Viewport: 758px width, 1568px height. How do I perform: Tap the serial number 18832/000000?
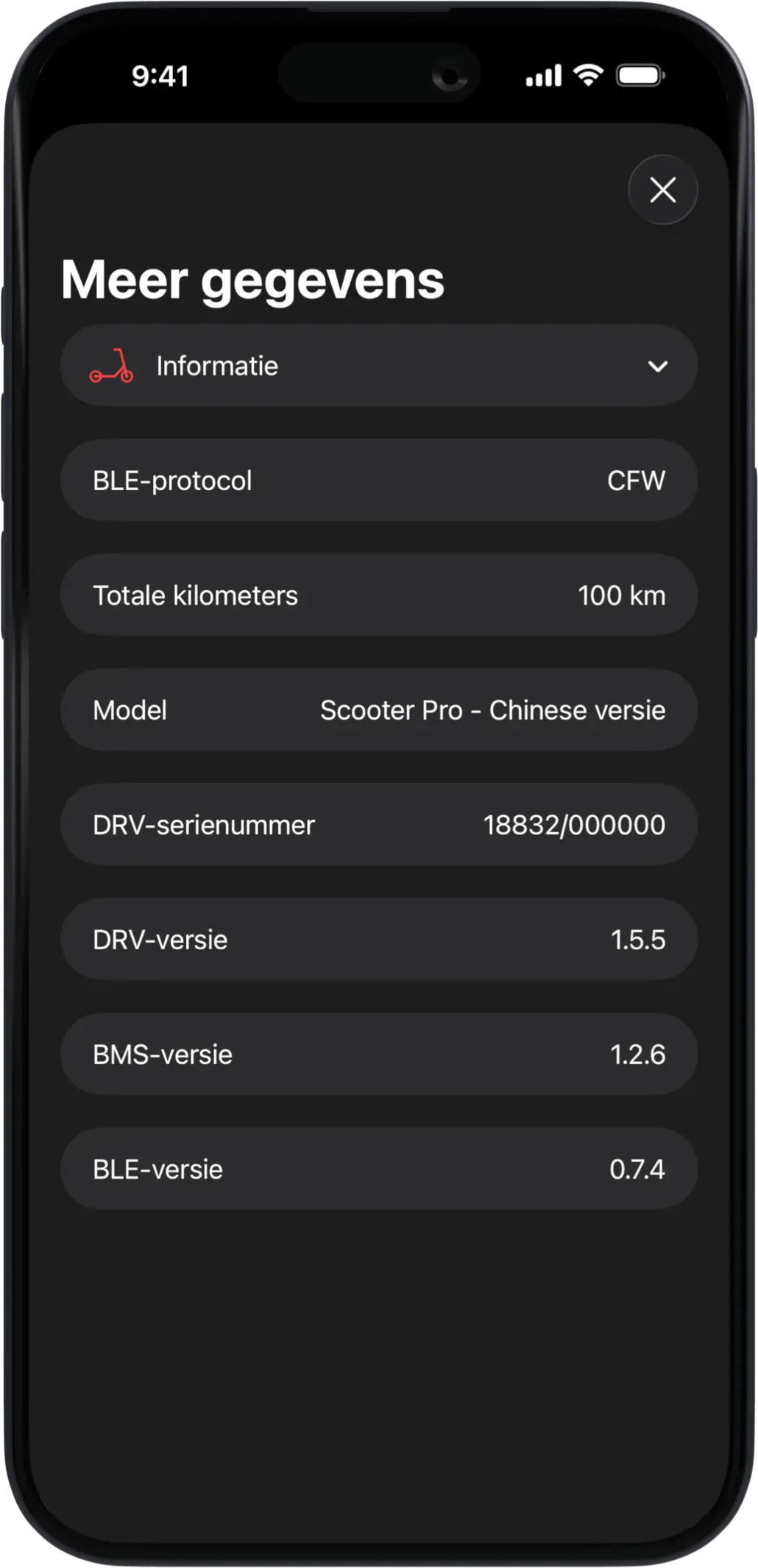click(x=574, y=826)
